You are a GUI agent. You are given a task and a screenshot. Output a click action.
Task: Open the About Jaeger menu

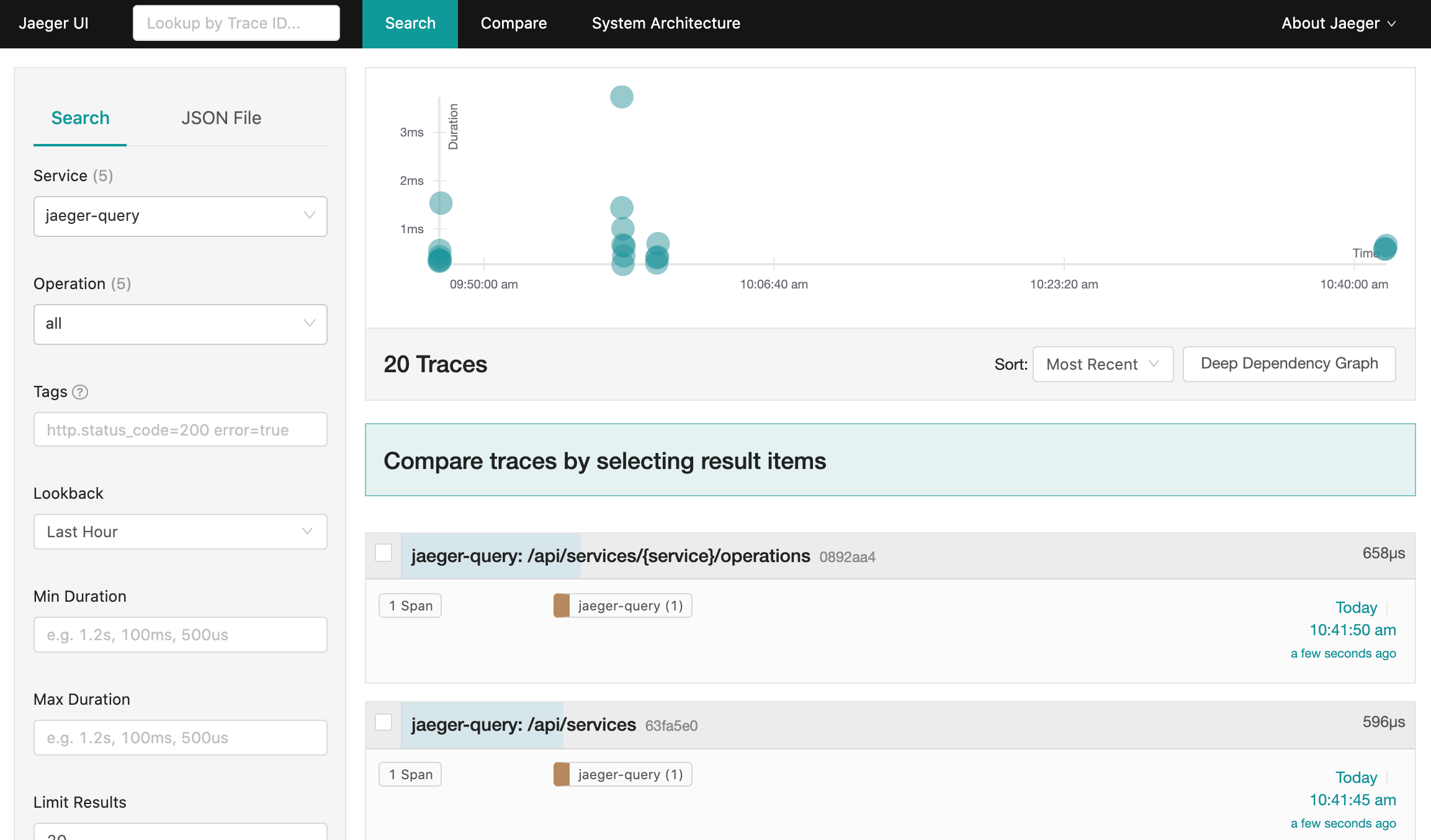tap(1339, 22)
